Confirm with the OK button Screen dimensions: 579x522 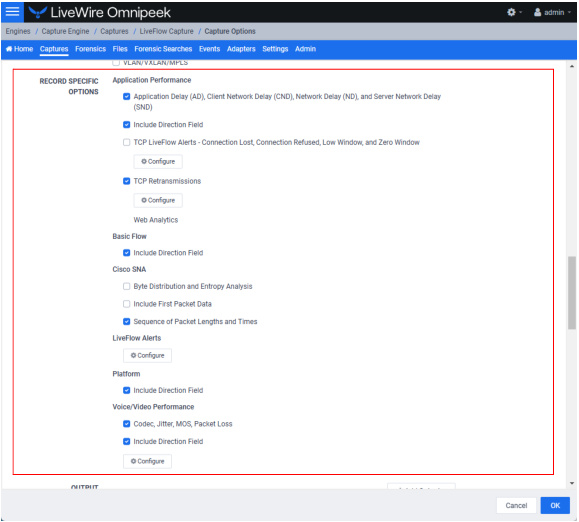coord(555,506)
